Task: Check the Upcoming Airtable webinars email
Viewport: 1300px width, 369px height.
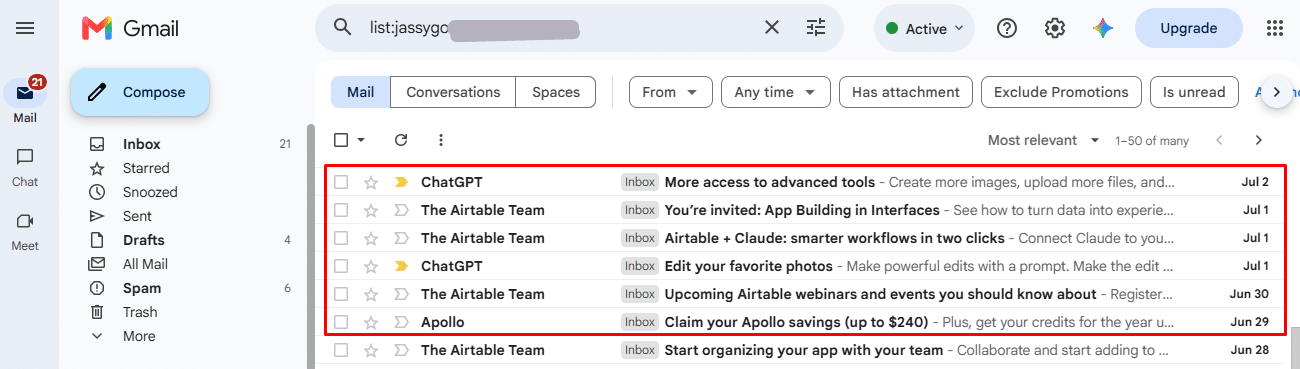Action: coord(341,294)
